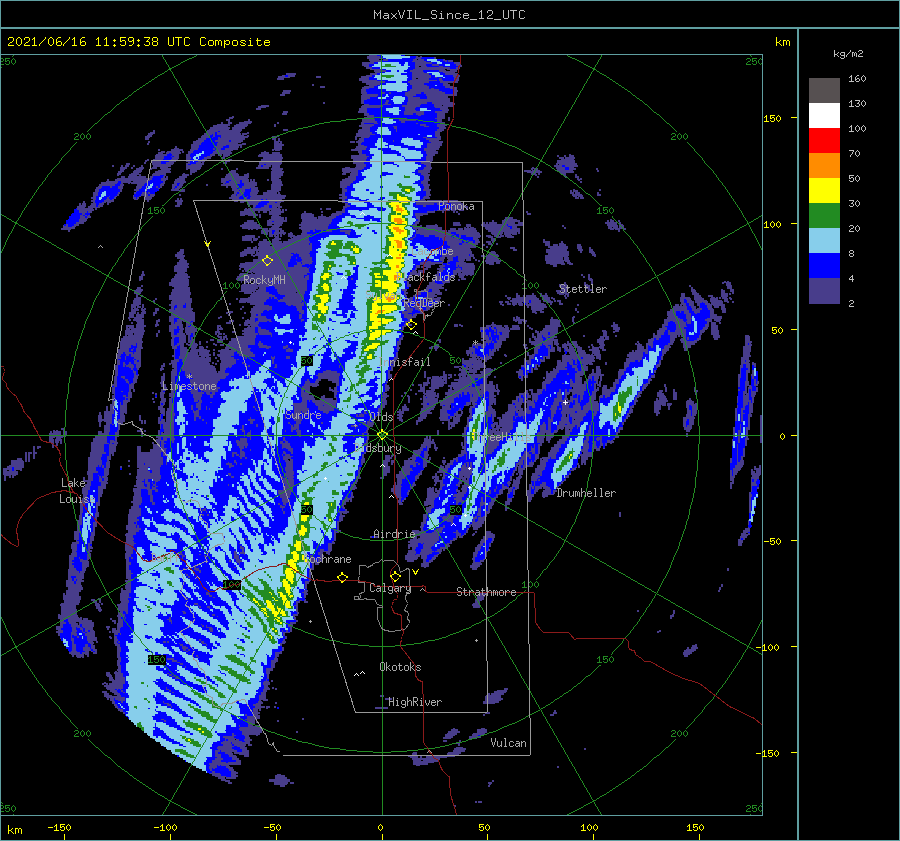This screenshot has width=900, height=841.
Task: Click the light blue 8-20 legend swatch
Action: 824,241
